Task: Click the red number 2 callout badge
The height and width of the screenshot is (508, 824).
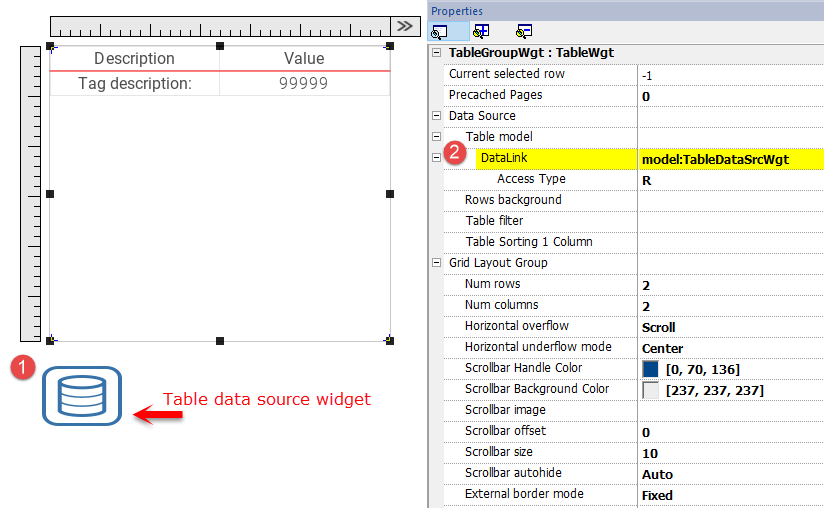Action: (455, 153)
